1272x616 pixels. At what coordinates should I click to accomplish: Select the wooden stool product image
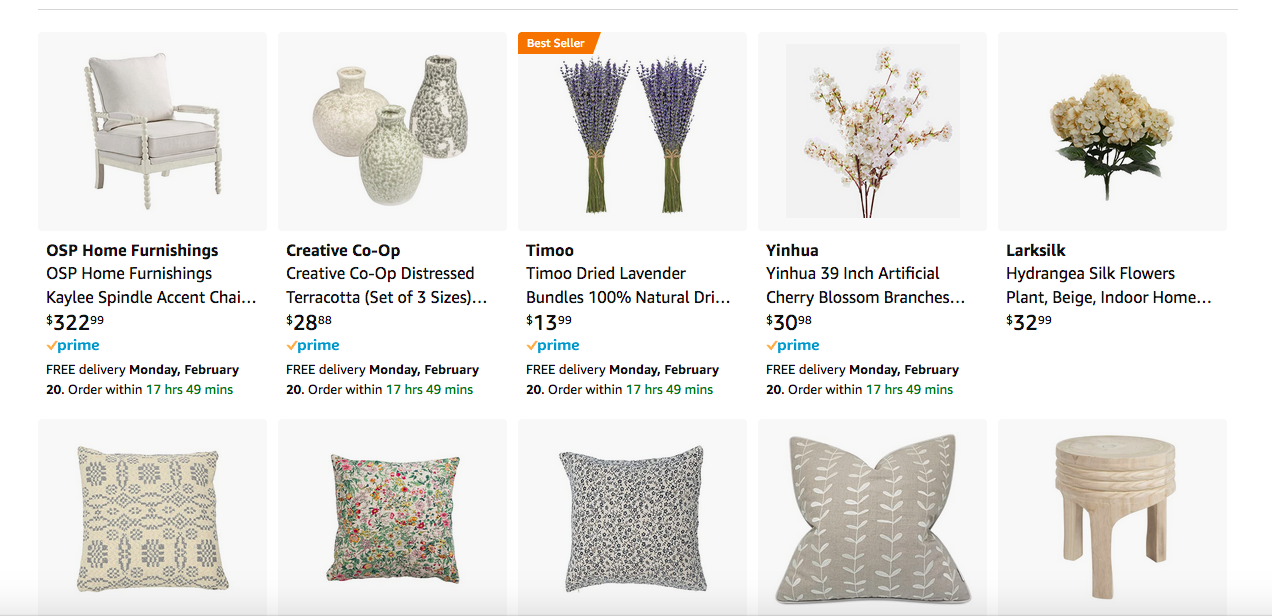click(x=1112, y=517)
